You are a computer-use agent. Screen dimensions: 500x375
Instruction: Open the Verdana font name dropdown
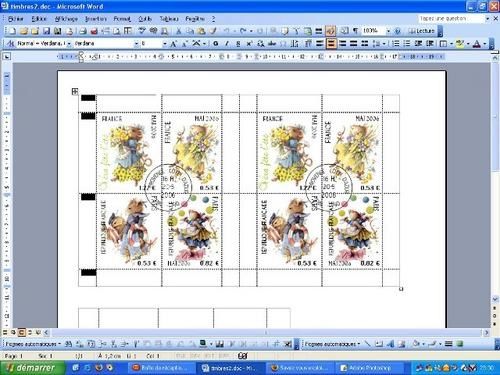coord(136,44)
